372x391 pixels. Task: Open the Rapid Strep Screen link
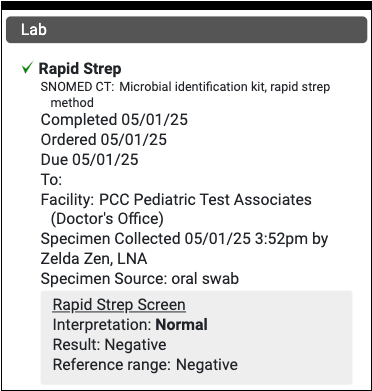(119, 305)
